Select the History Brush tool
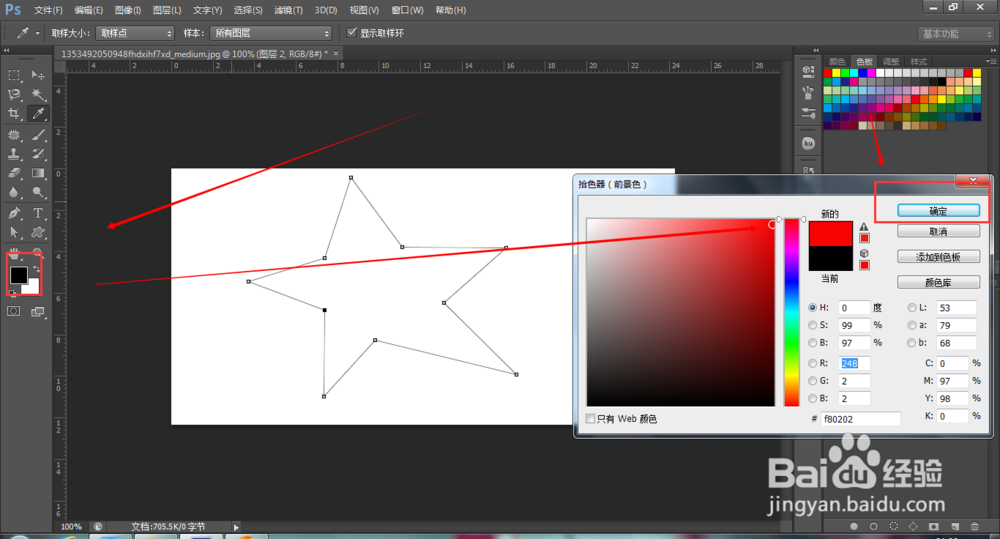 38,154
